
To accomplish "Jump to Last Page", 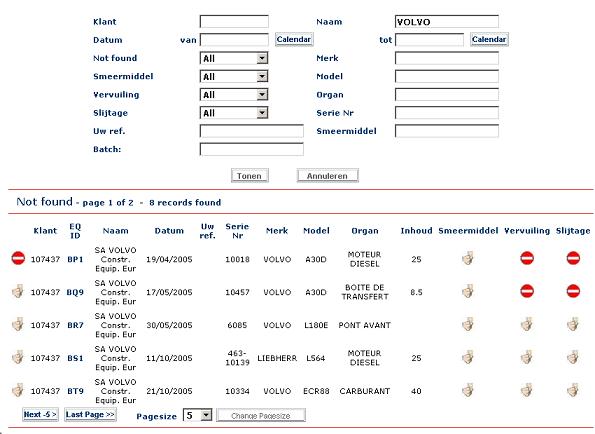I will click(x=90, y=415).
